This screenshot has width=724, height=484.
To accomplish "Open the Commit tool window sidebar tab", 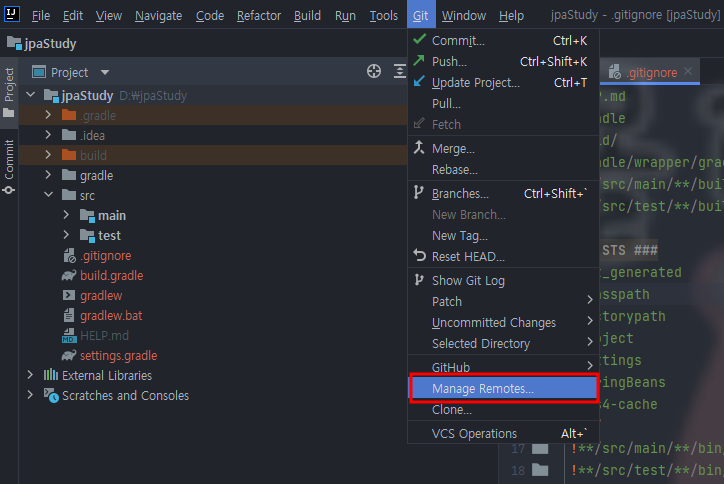I will tap(9, 166).
